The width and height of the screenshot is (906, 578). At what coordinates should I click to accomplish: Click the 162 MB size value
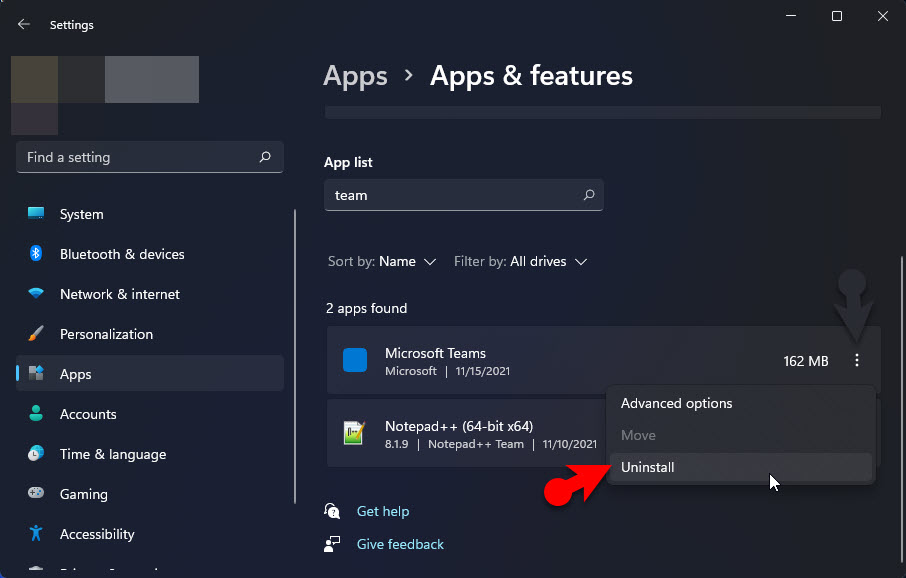[805, 361]
